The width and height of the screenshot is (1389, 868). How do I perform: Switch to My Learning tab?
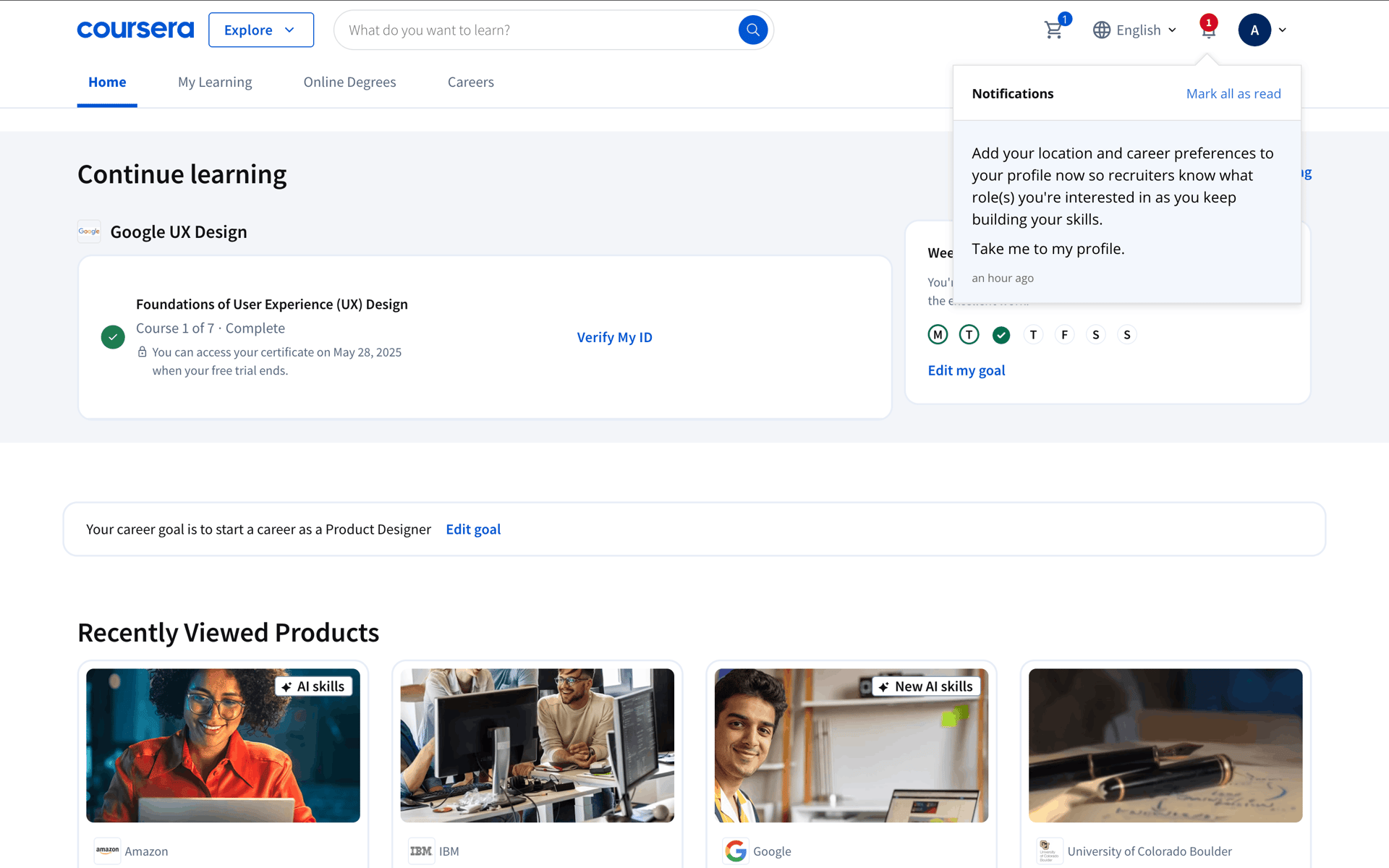pyautogui.click(x=215, y=82)
